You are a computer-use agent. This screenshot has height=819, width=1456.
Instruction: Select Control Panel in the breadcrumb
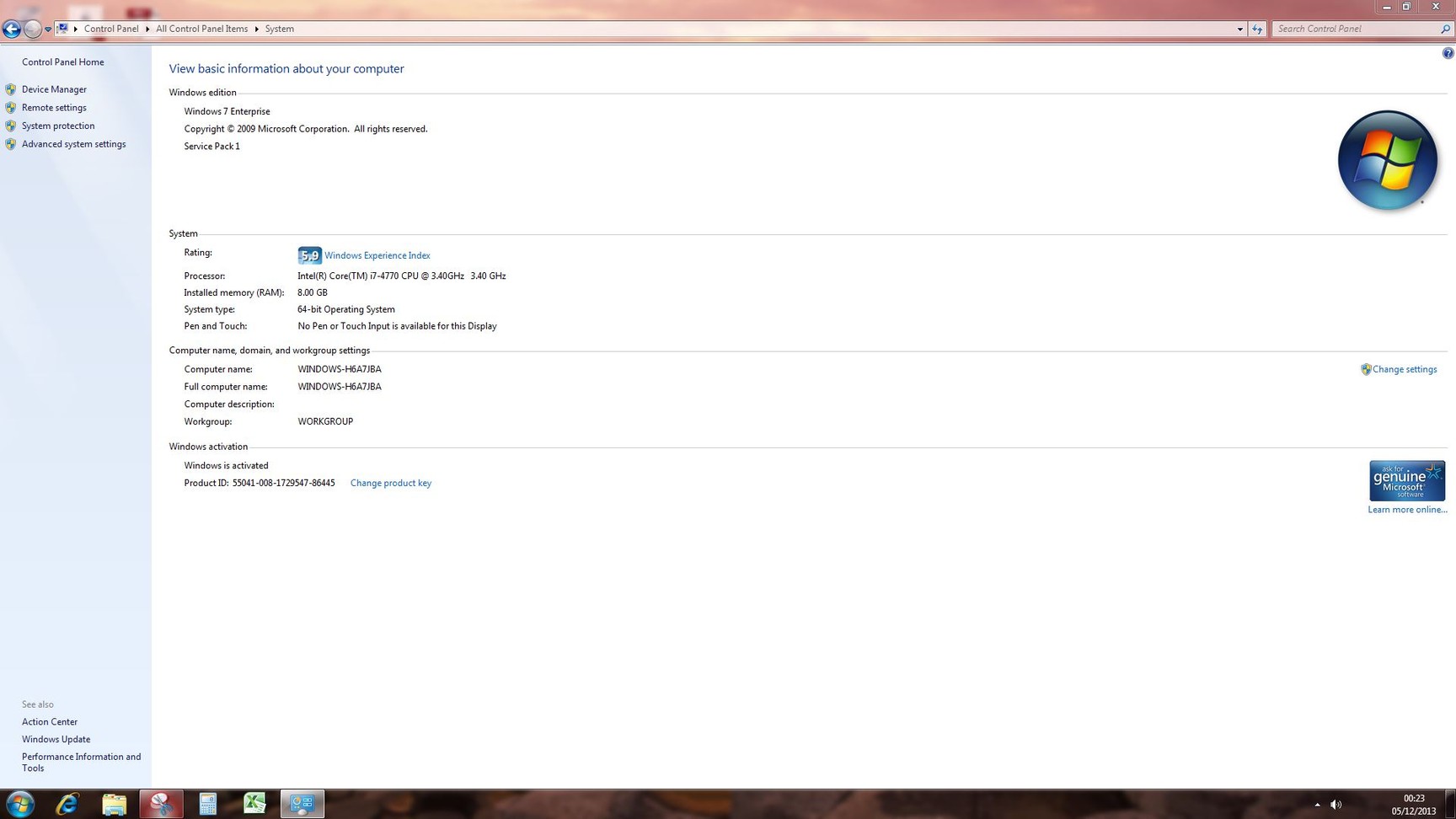(111, 29)
